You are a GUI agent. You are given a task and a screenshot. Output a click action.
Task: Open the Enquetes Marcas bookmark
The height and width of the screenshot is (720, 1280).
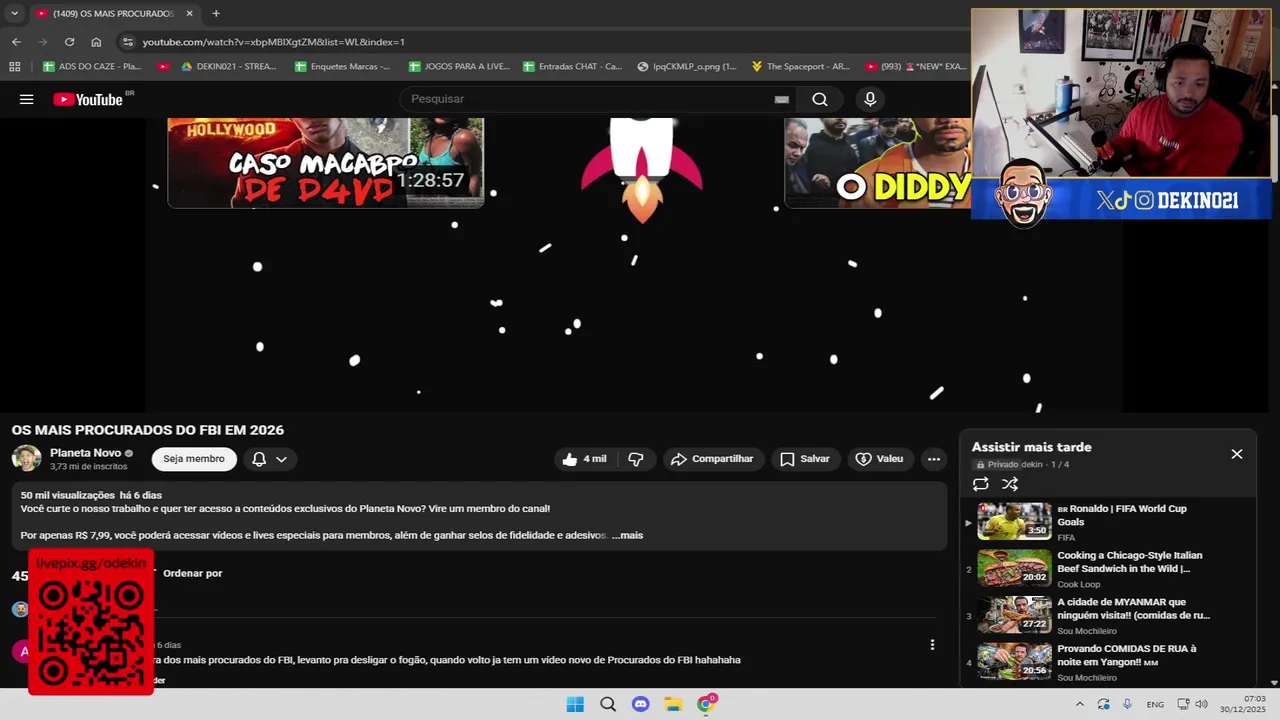(x=343, y=67)
